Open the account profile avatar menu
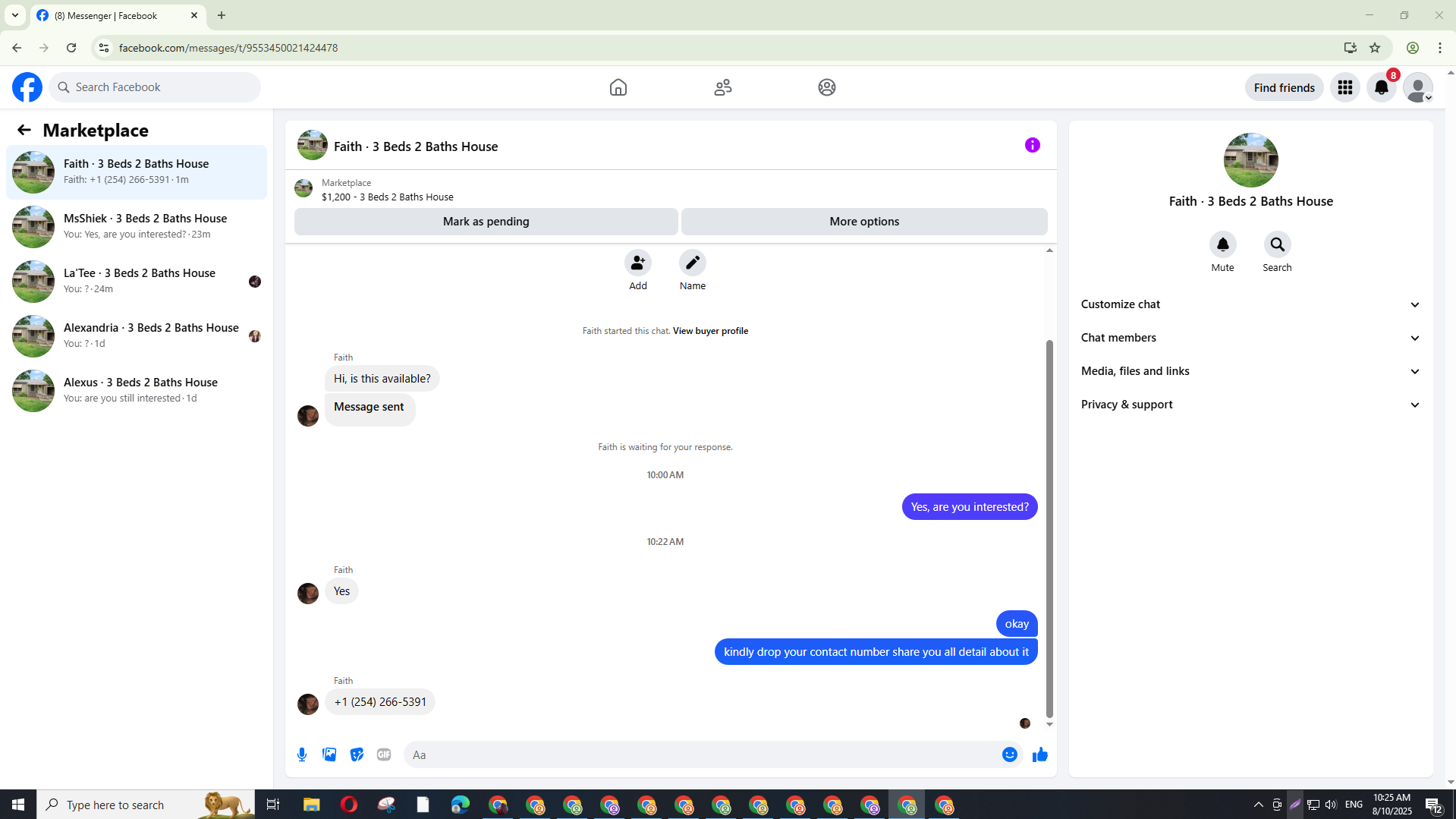Viewport: 1456px width, 819px height. 1418,87
